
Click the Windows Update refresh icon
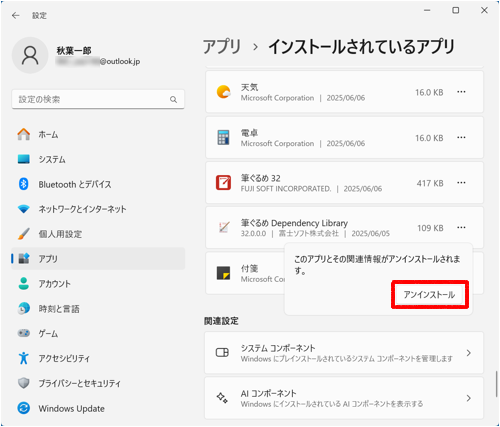[24, 408]
